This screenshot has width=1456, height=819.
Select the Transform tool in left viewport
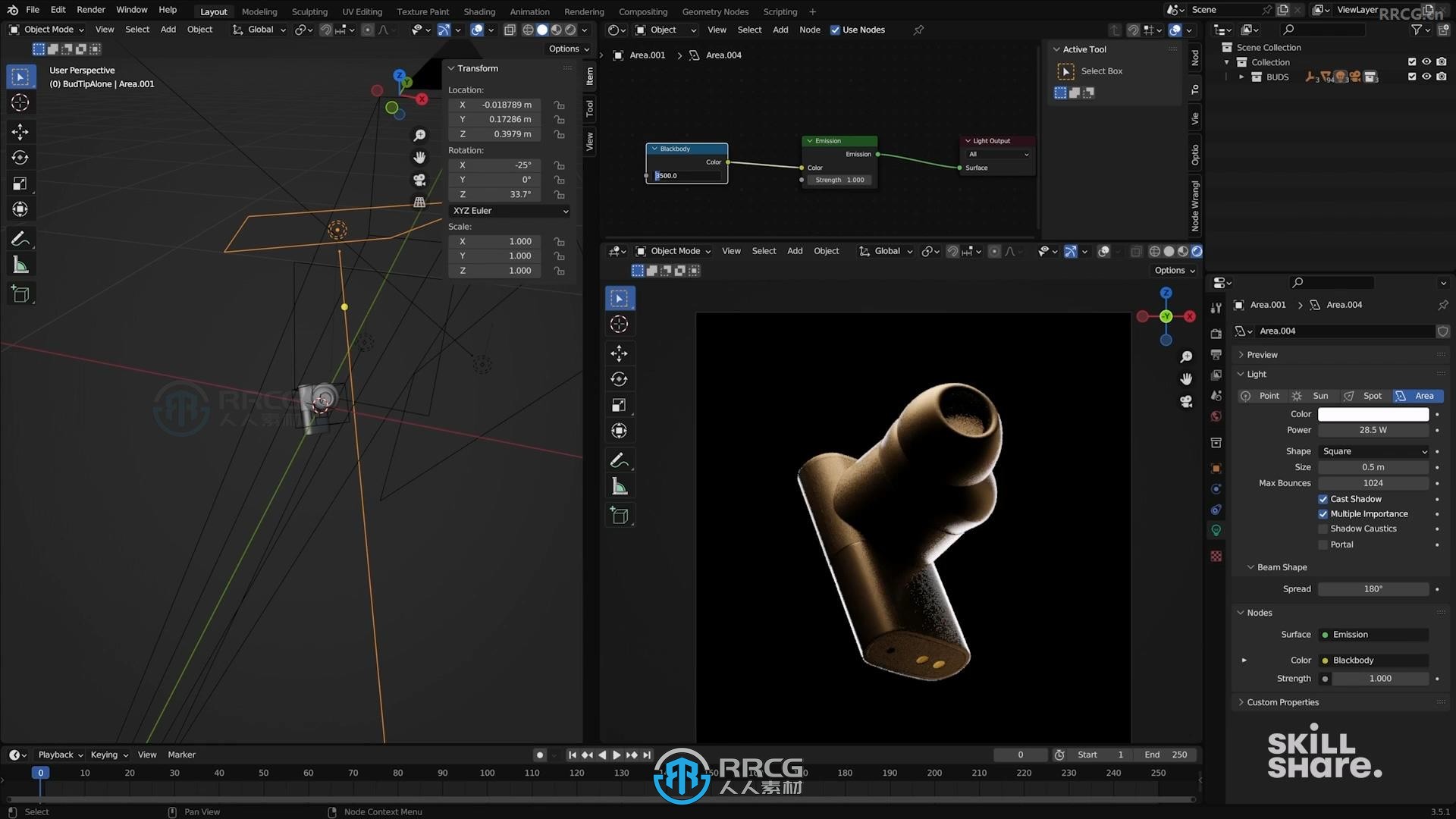[20, 209]
